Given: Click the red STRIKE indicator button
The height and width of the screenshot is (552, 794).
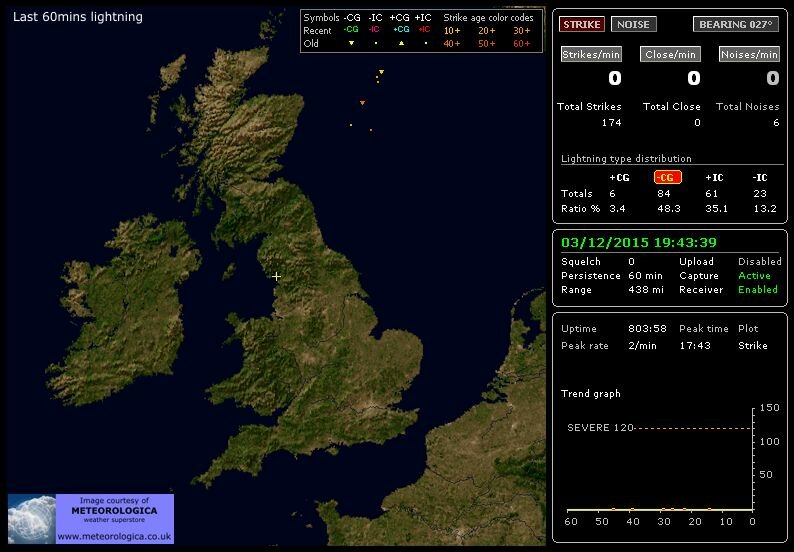Looking at the screenshot, I should pyautogui.click(x=582, y=24).
